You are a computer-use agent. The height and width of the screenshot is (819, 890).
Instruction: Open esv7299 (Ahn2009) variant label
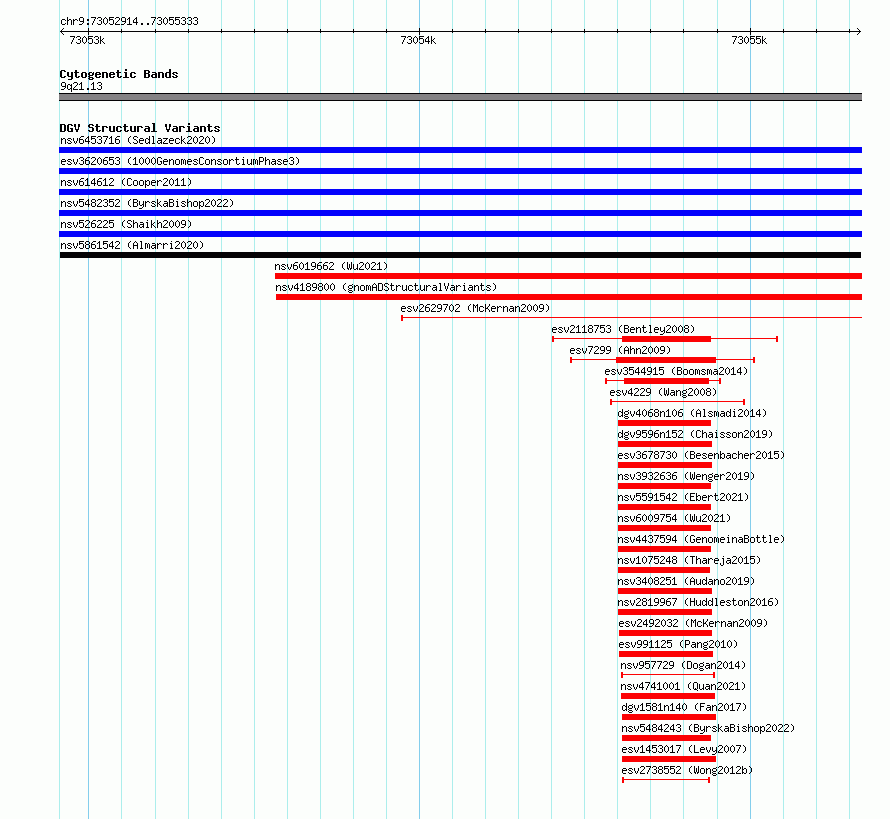click(x=620, y=350)
